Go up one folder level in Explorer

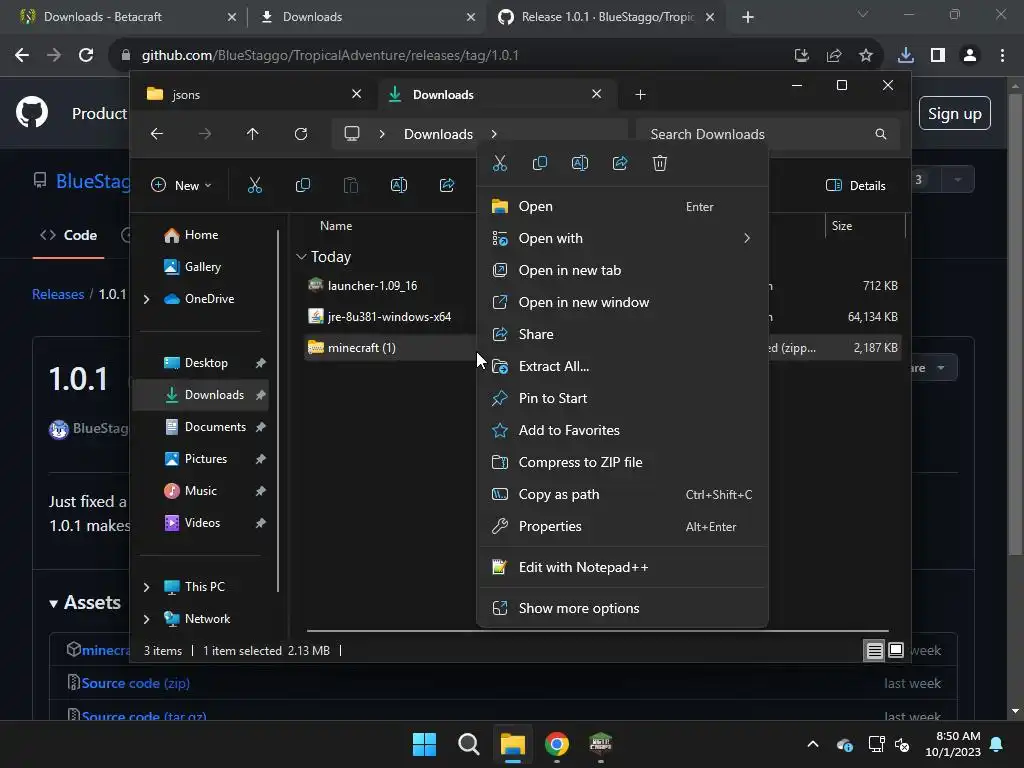(253, 134)
